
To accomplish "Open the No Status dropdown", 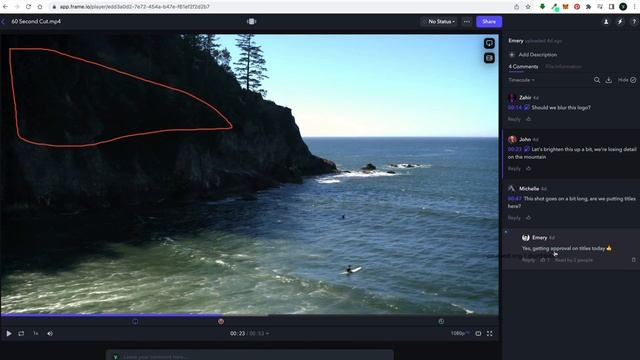I will click(439, 22).
